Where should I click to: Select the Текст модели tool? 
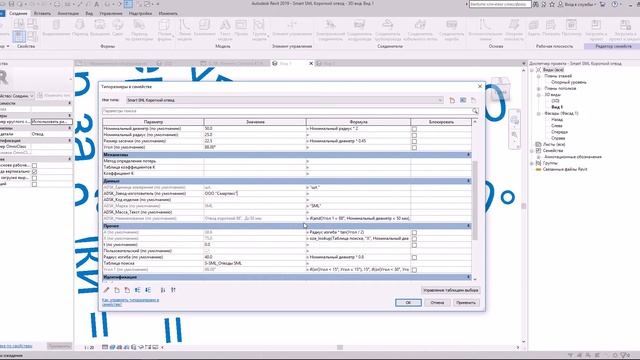225,29
